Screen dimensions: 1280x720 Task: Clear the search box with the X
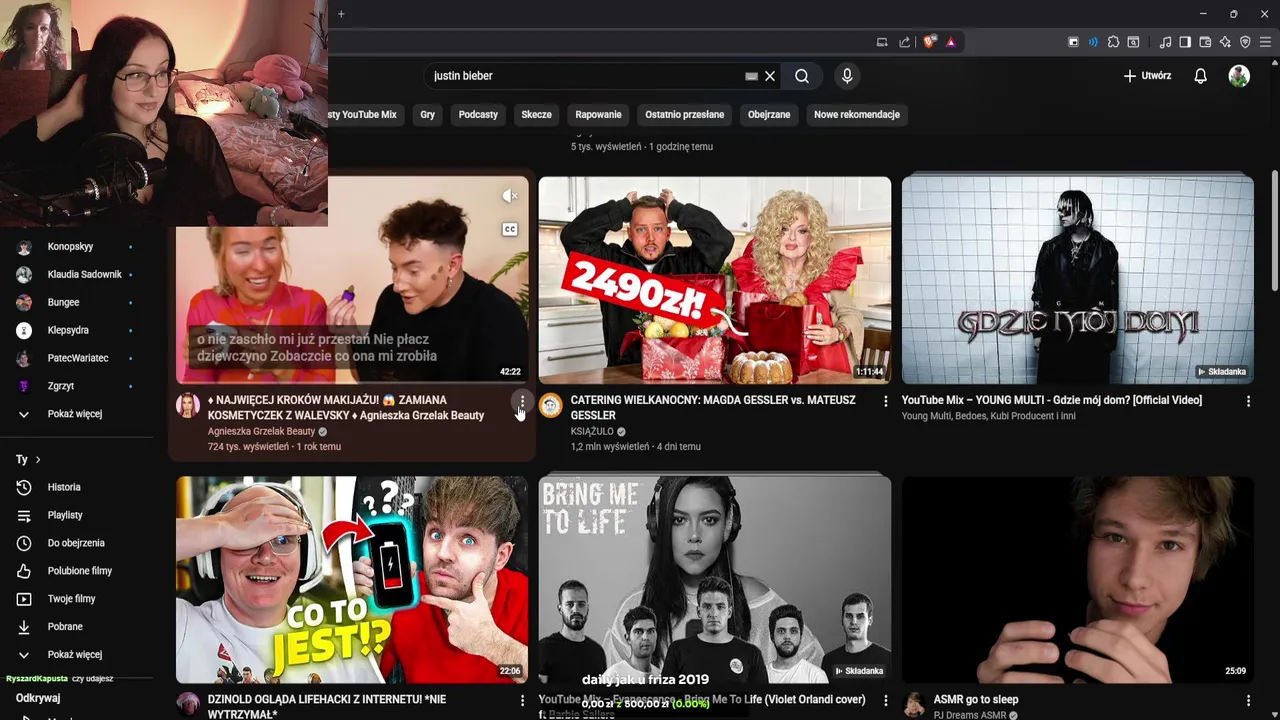point(770,76)
